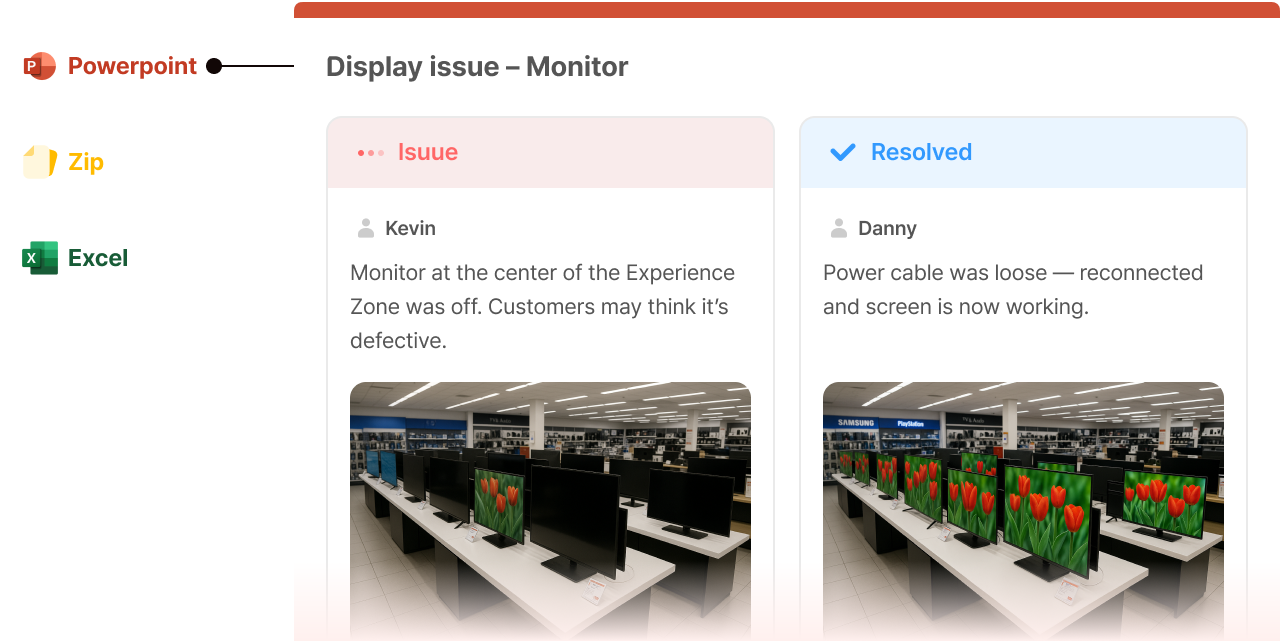
Task: Select the Zip export option
Action: [63, 162]
